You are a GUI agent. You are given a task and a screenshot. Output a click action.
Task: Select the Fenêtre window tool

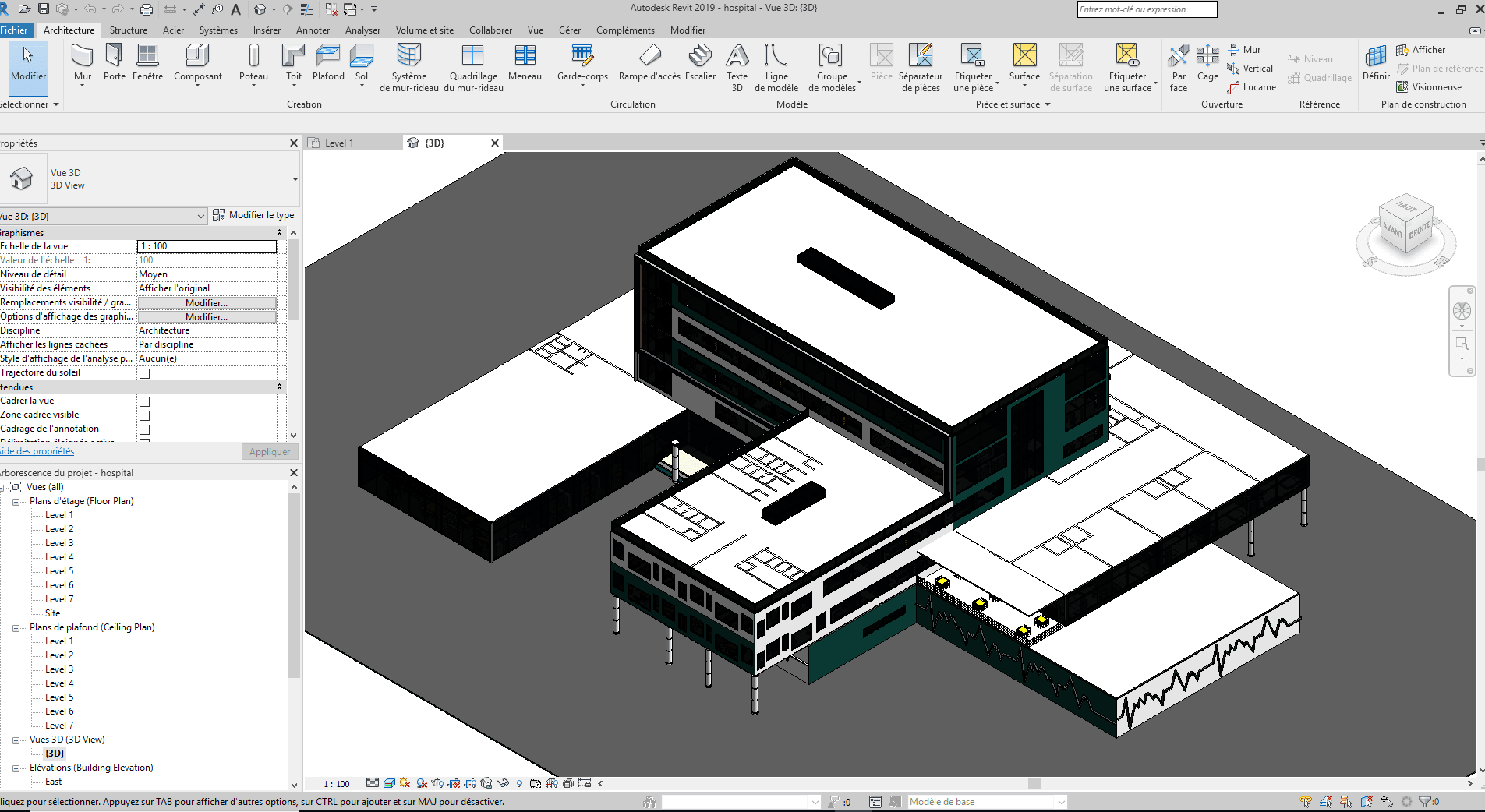tap(147, 62)
